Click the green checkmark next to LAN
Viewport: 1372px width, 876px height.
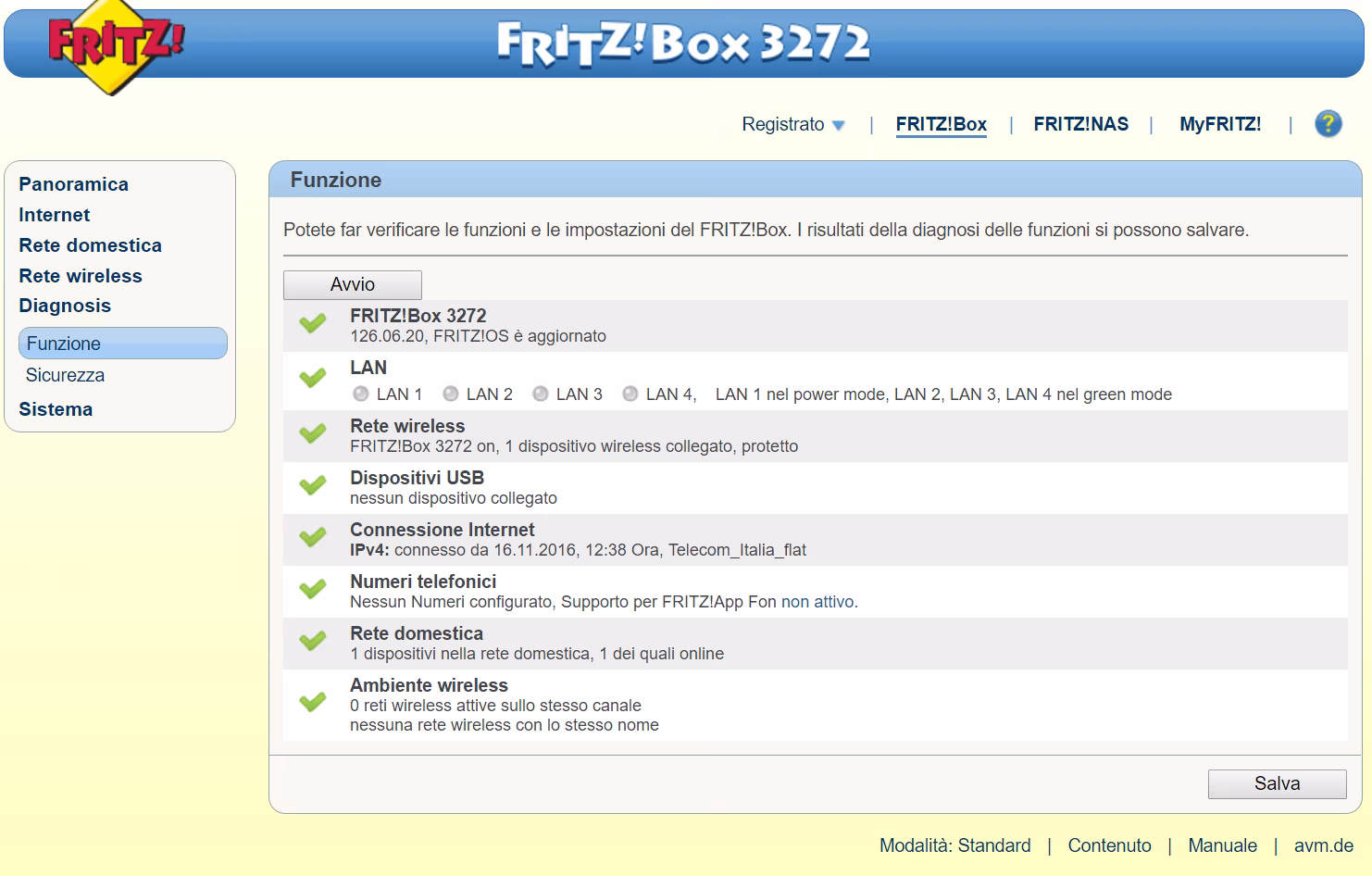tap(313, 378)
